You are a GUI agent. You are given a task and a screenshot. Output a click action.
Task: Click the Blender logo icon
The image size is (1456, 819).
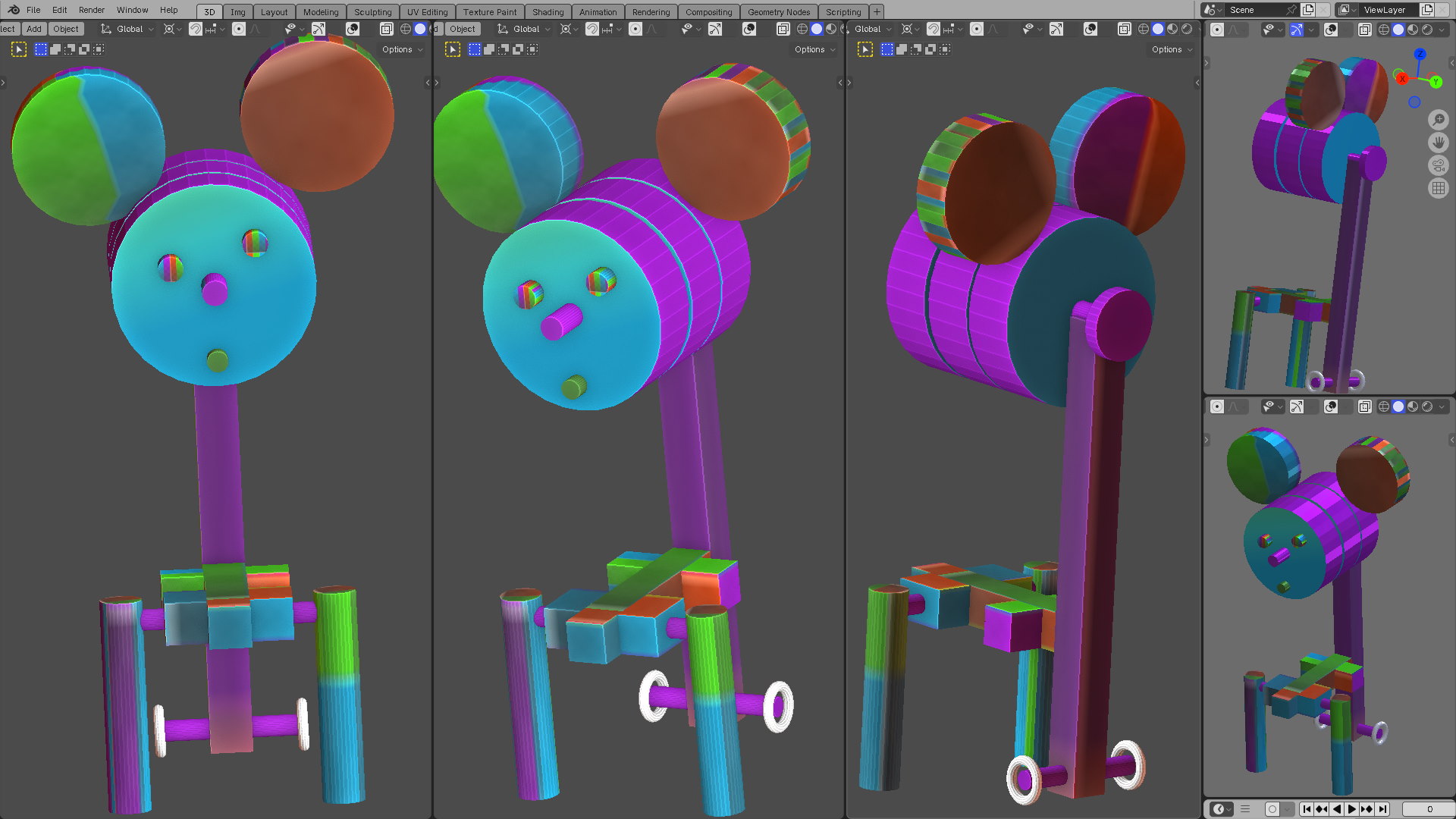[x=13, y=10]
